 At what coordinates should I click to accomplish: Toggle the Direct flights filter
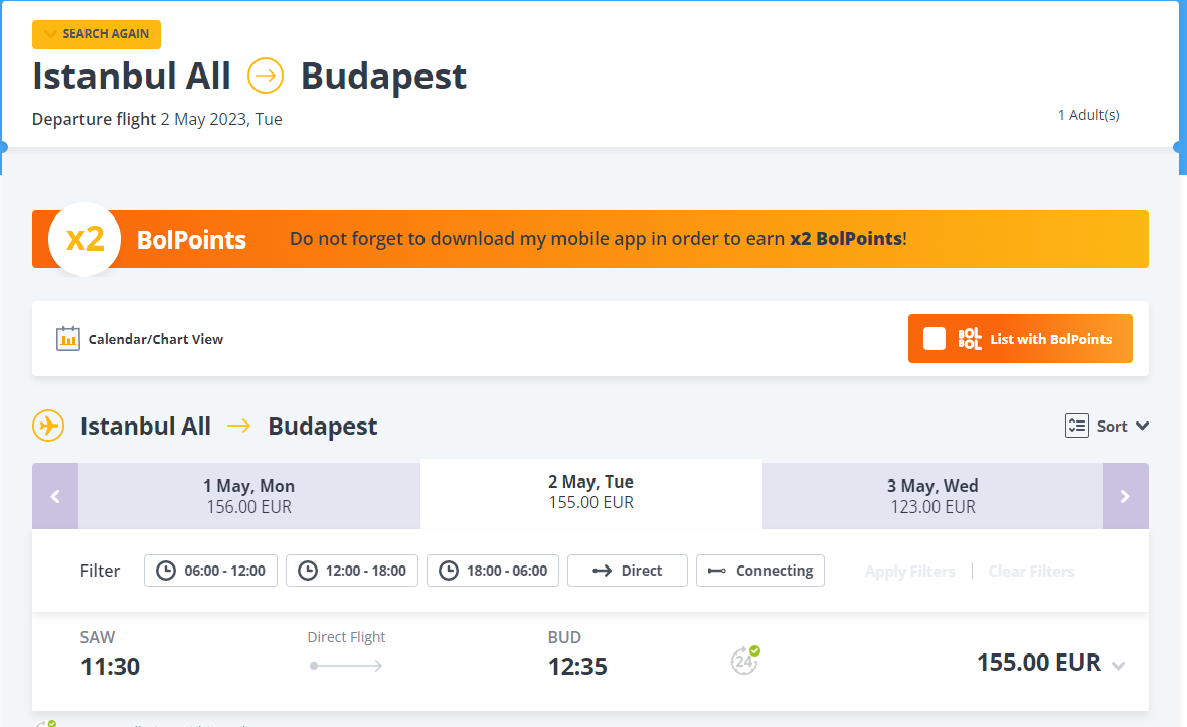click(627, 571)
